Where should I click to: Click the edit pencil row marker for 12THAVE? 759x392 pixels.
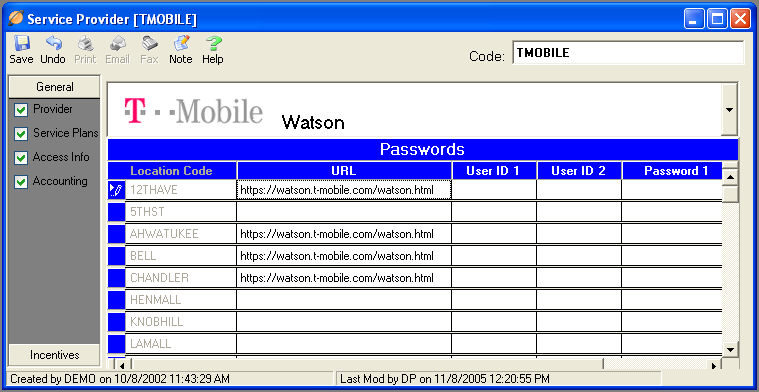click(116, 190)
